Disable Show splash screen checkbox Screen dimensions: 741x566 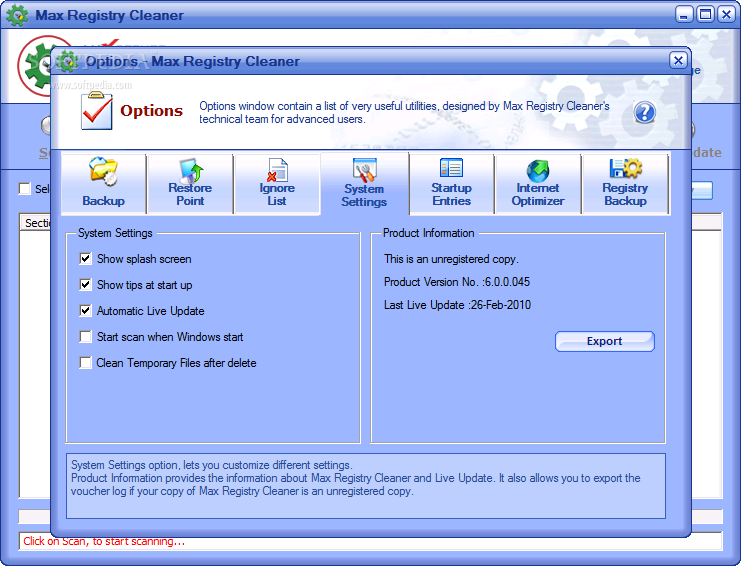(86, 258)
